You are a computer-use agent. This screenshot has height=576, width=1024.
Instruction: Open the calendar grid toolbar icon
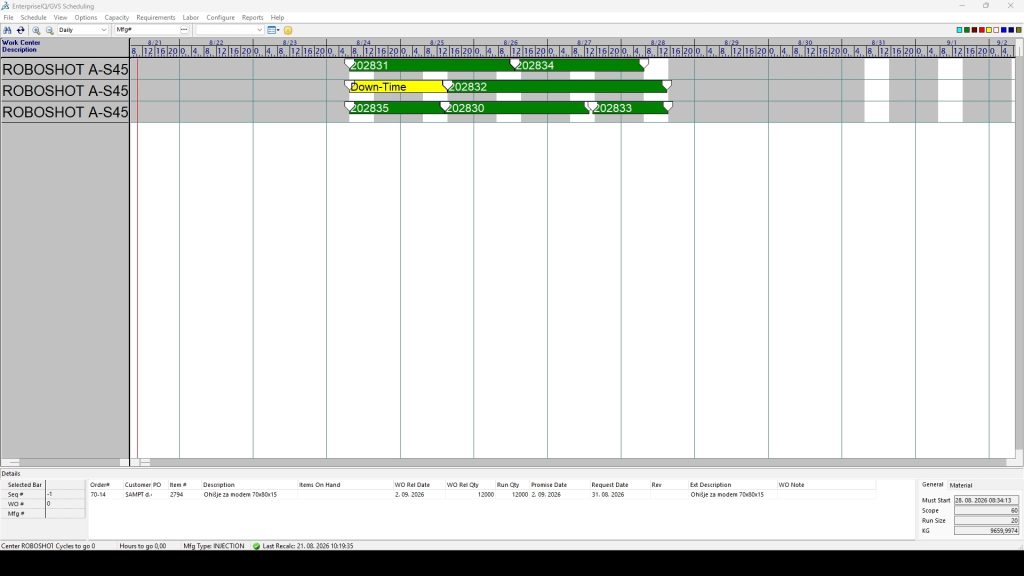271,30
